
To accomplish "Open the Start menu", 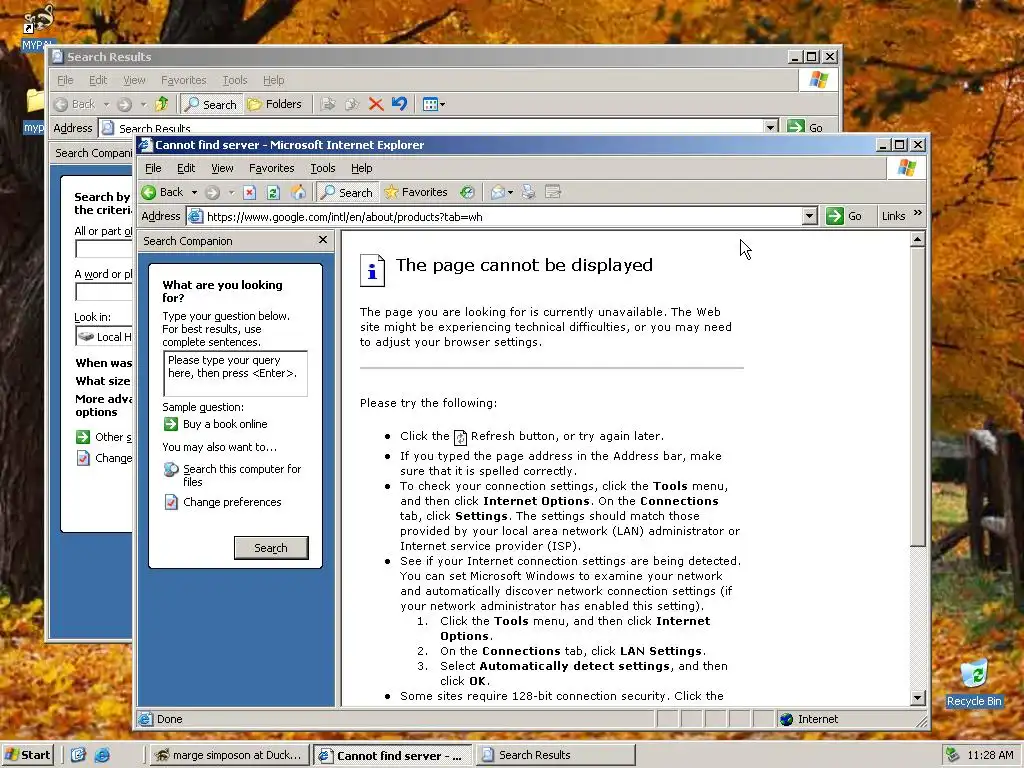I will pyautogui.click(x=27, y=755).
